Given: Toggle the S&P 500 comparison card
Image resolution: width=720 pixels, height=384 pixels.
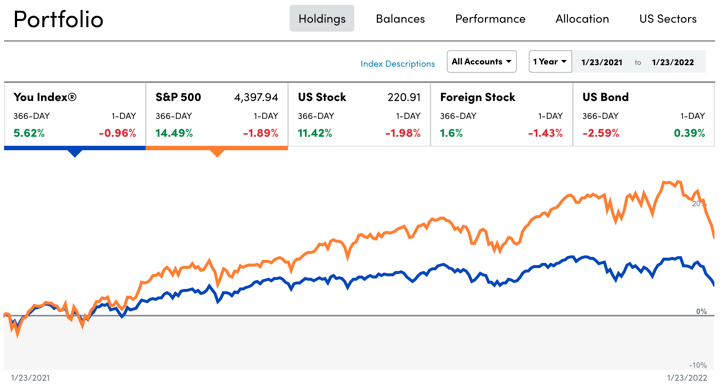Looking at the screenshot, I should click(217, 115).
